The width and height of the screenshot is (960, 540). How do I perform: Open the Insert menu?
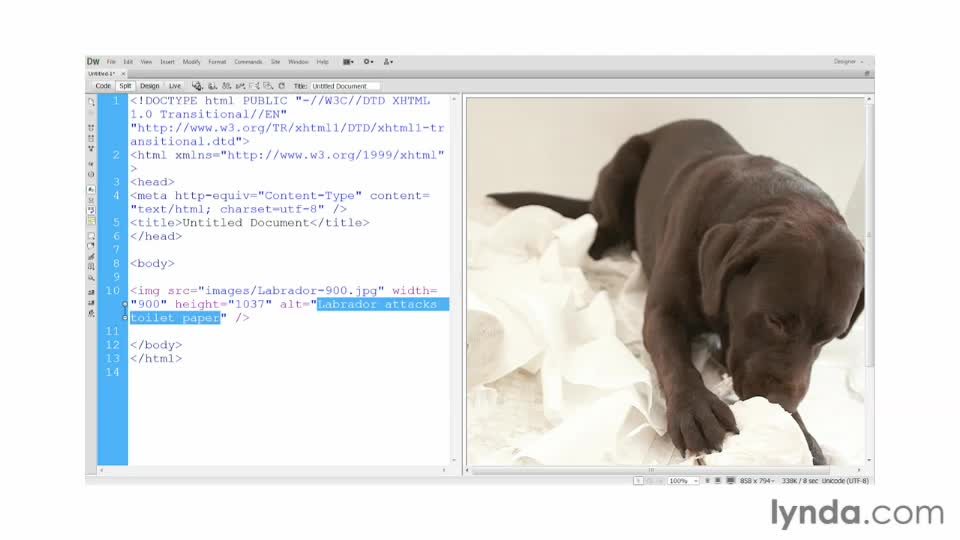(x=167, y=62)
